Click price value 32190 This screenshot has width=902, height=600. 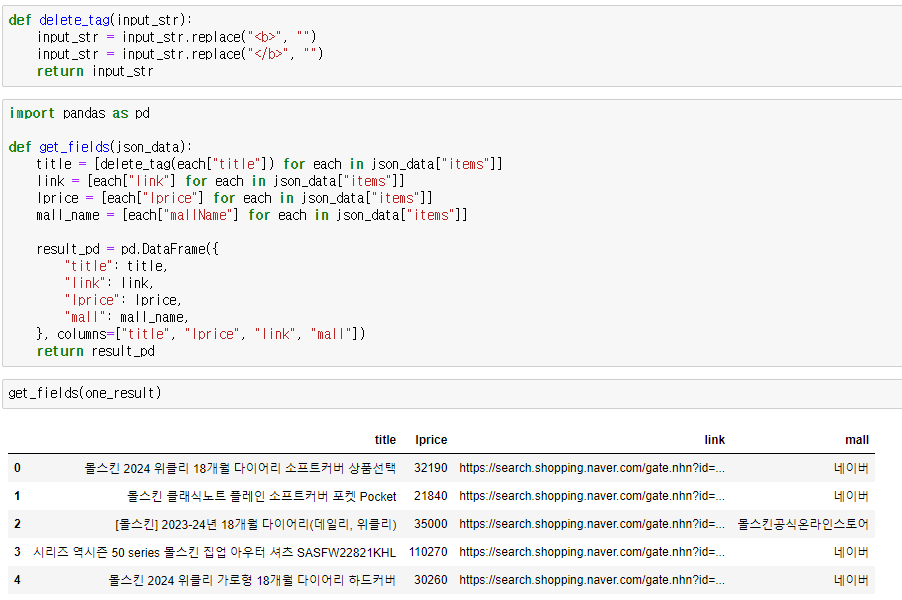[430, 468]
